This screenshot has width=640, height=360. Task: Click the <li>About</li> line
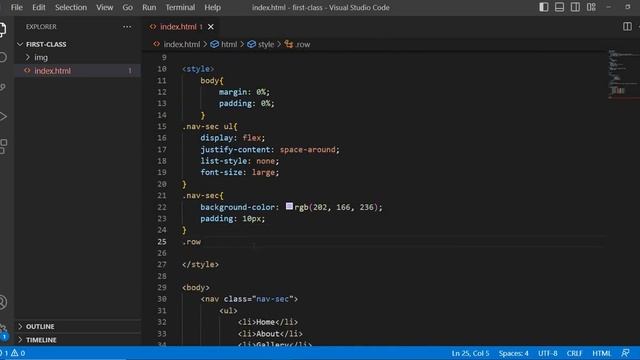point(270,333)
